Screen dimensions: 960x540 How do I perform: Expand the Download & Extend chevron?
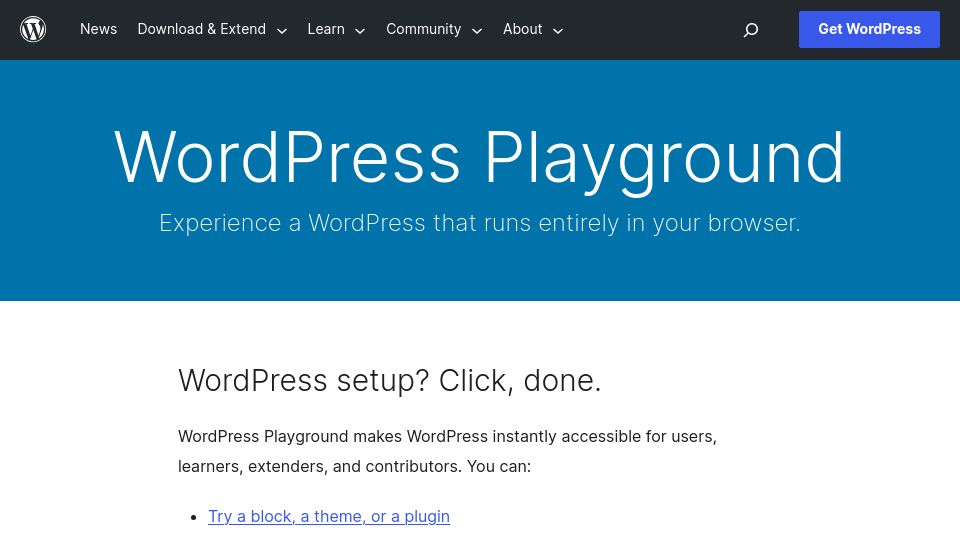point(282,31)
